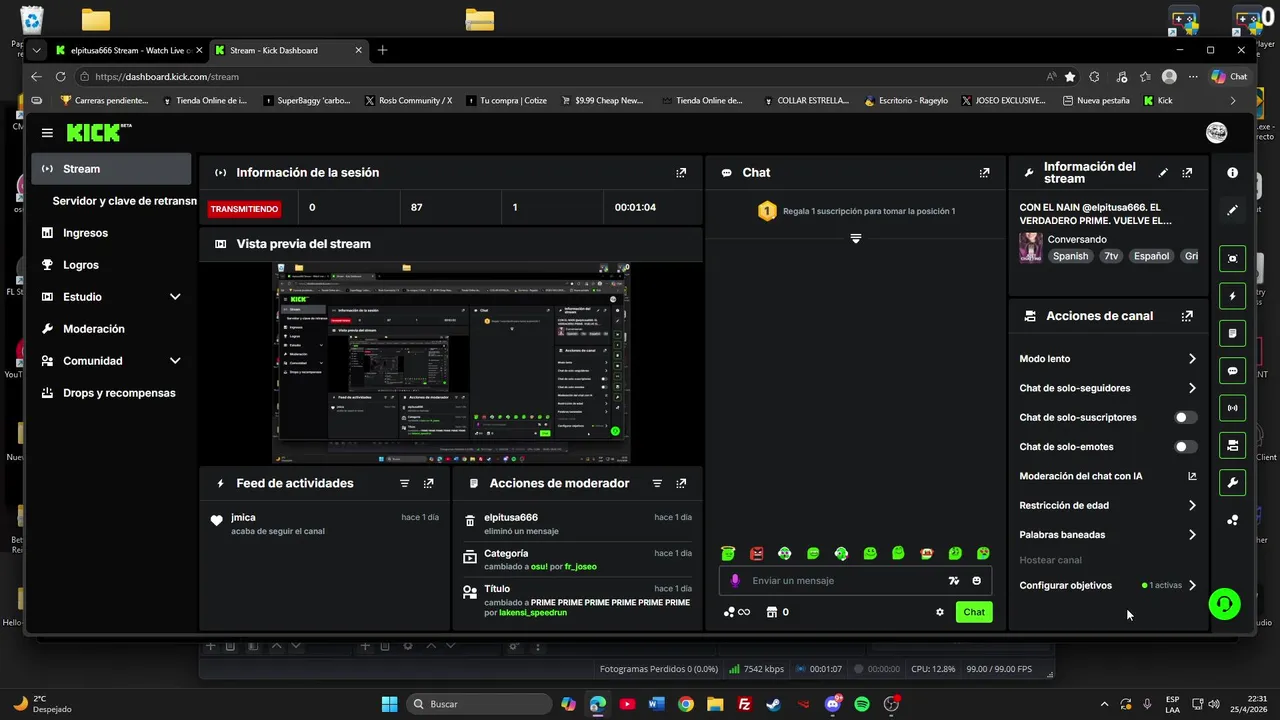Viewport: 1280px width, 720px height.
Task: Click the red angry emote above chat input
Action: (757, 553)
